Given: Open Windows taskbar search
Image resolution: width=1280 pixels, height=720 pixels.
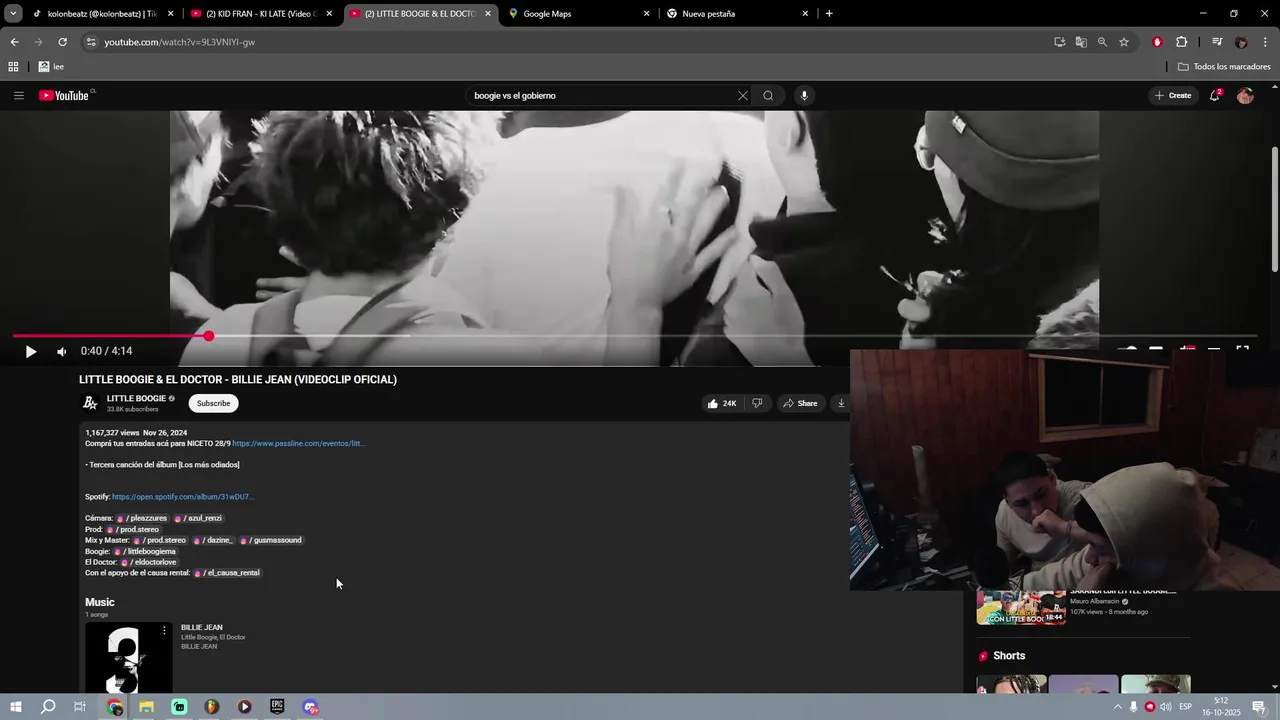Looking at the screenshot, I should click(47, 707).
